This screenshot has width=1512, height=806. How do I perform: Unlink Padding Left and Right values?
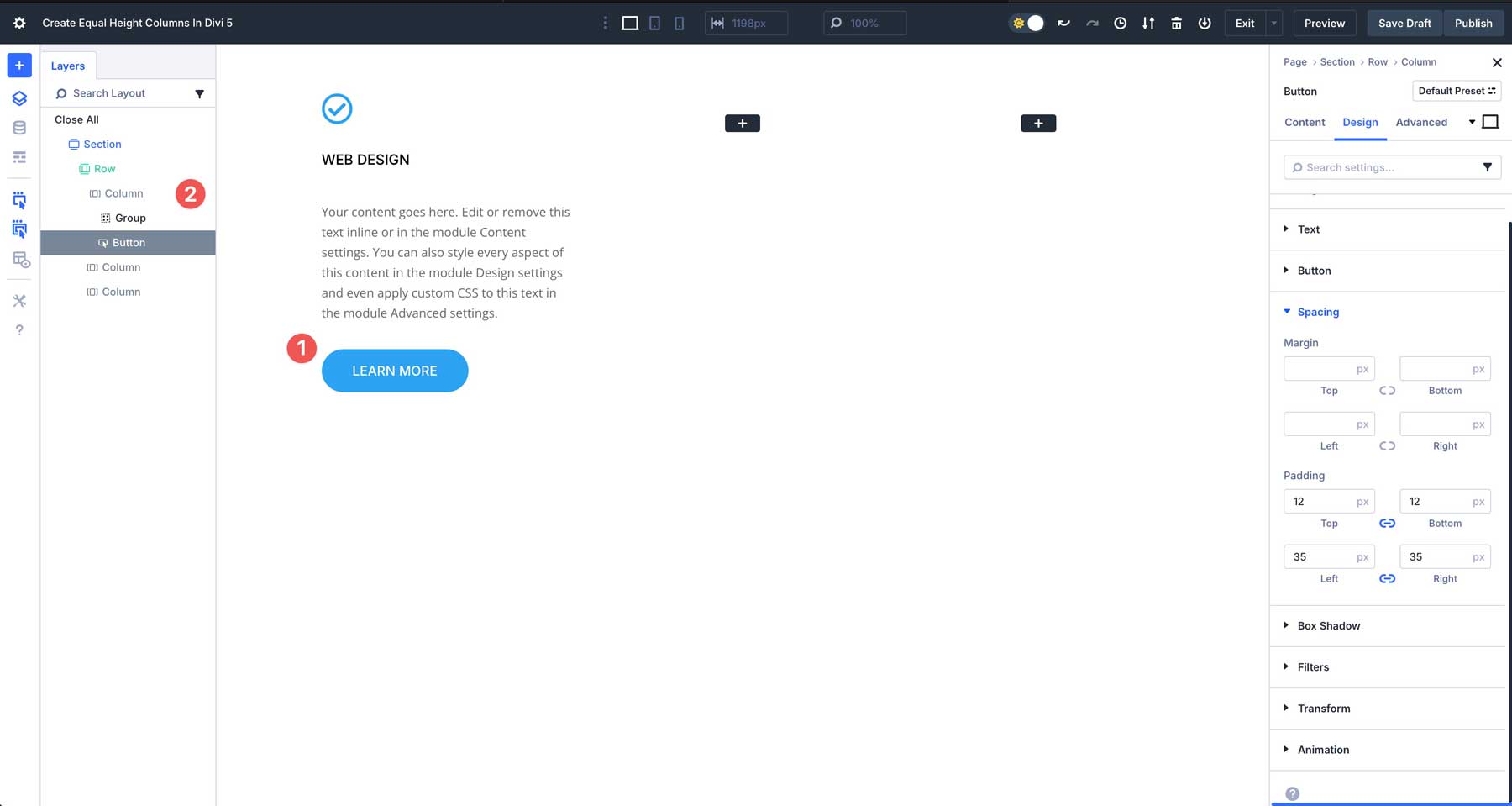click(1387, 579)
